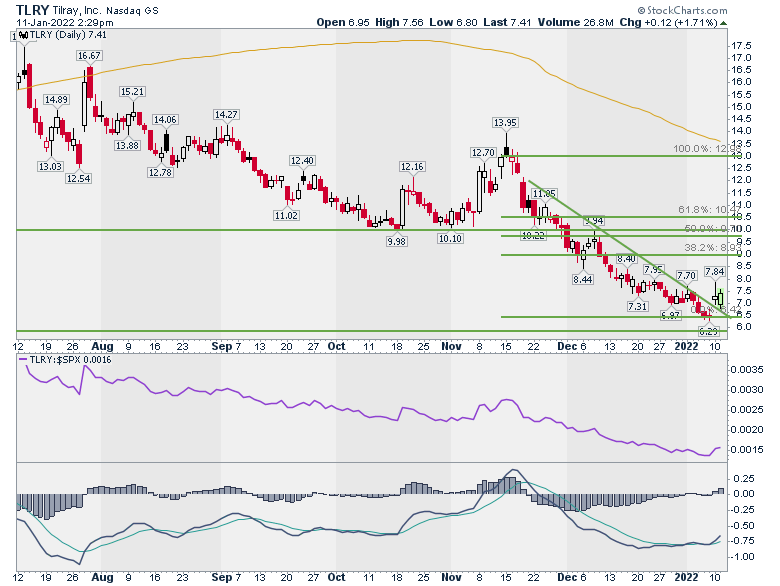Screen dimensions: 780x586
Task: Click the 12.40 price label
Action: [x=302, y=161]
